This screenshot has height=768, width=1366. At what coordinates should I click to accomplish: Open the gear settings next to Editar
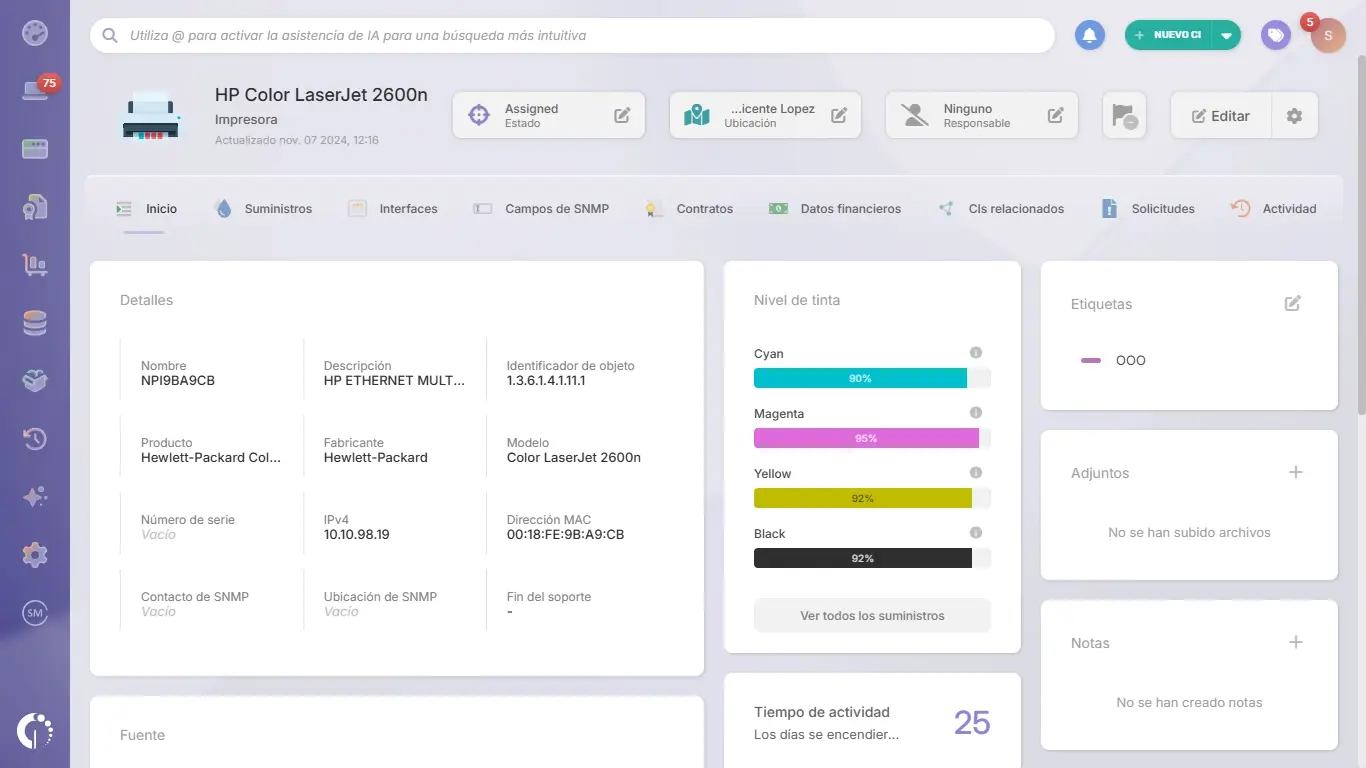[1294, 116]
